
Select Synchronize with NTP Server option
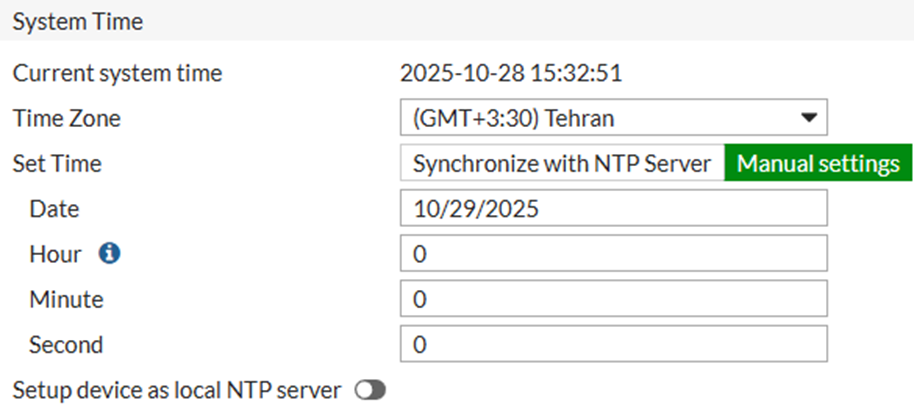[x=562, y=163]
